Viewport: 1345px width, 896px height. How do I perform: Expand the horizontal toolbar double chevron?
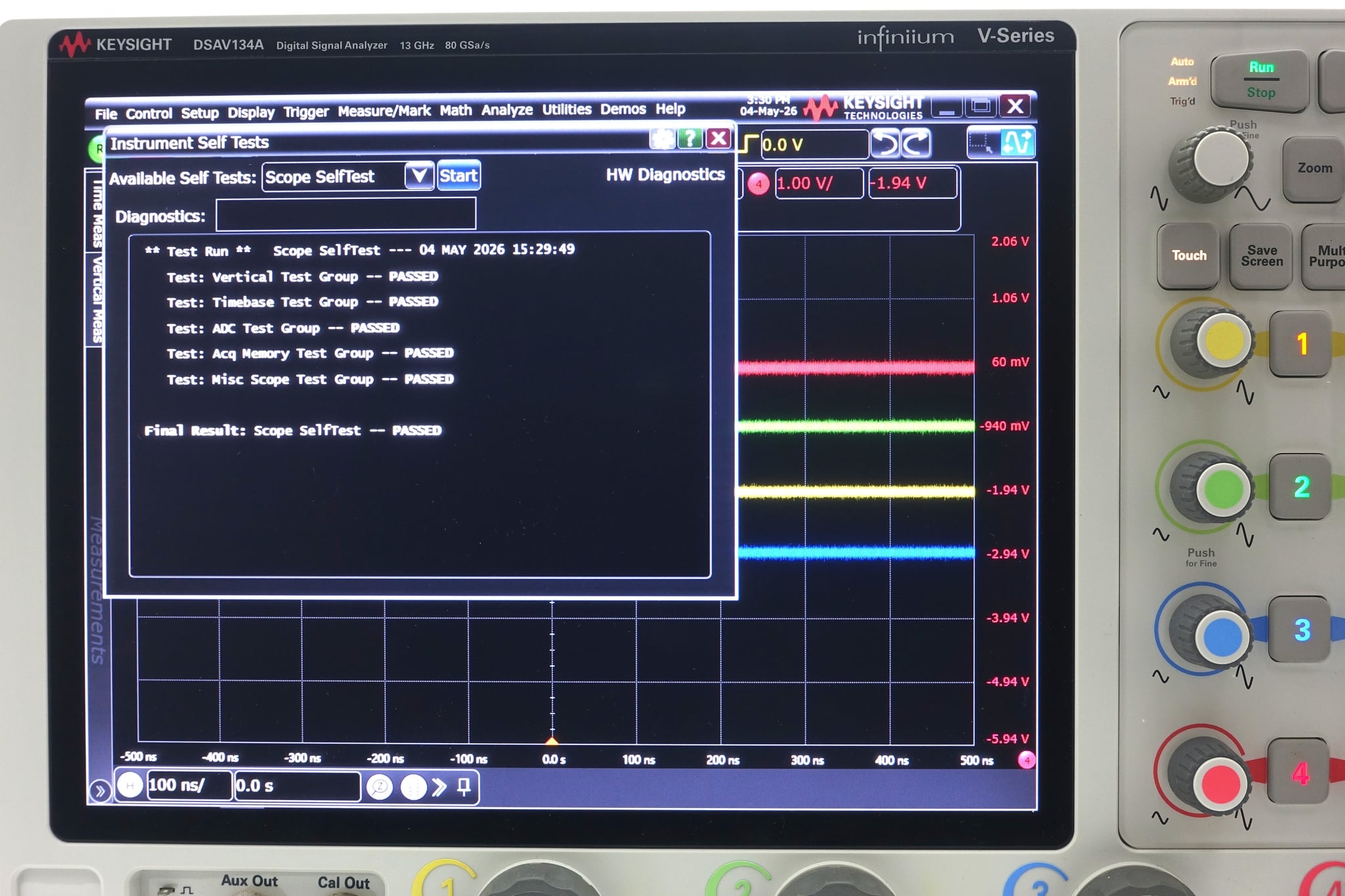(439, 786)
